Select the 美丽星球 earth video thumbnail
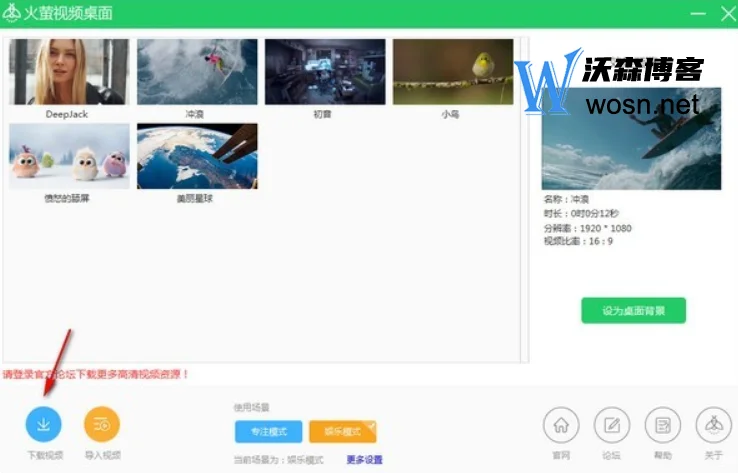738x473 pixels. 197,156
